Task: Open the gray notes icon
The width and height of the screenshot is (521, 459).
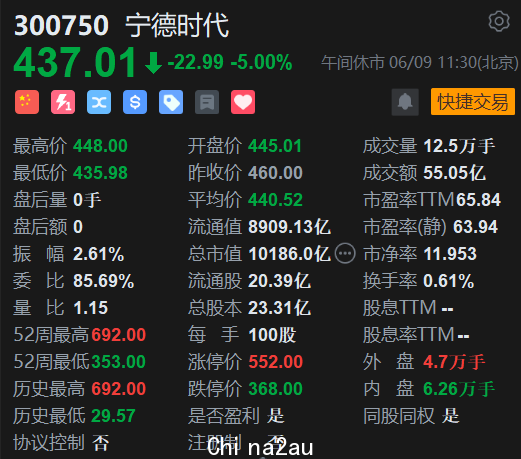Action: coord(207,102)
